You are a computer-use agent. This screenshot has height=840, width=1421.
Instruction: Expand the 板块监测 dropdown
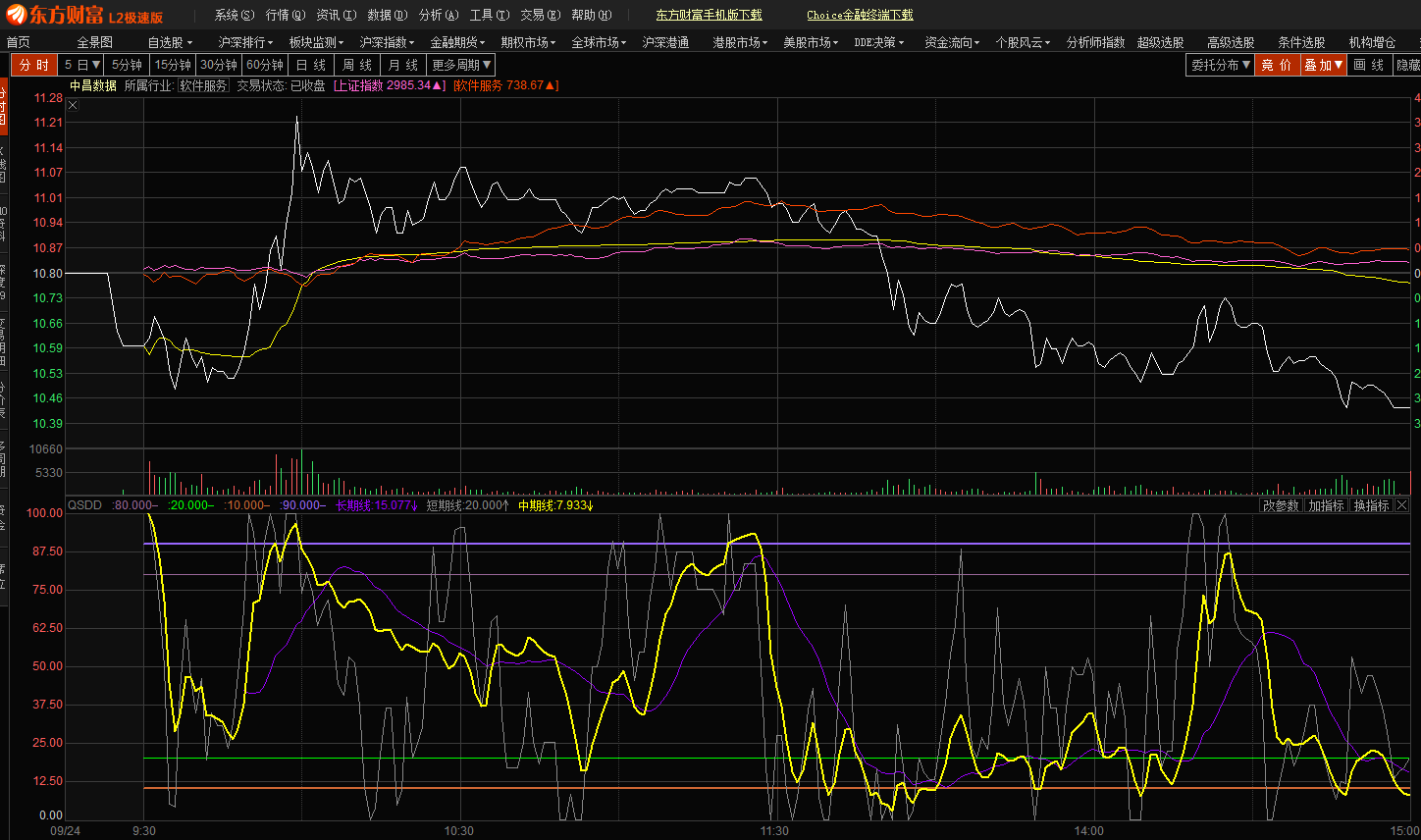click(316, 42)
